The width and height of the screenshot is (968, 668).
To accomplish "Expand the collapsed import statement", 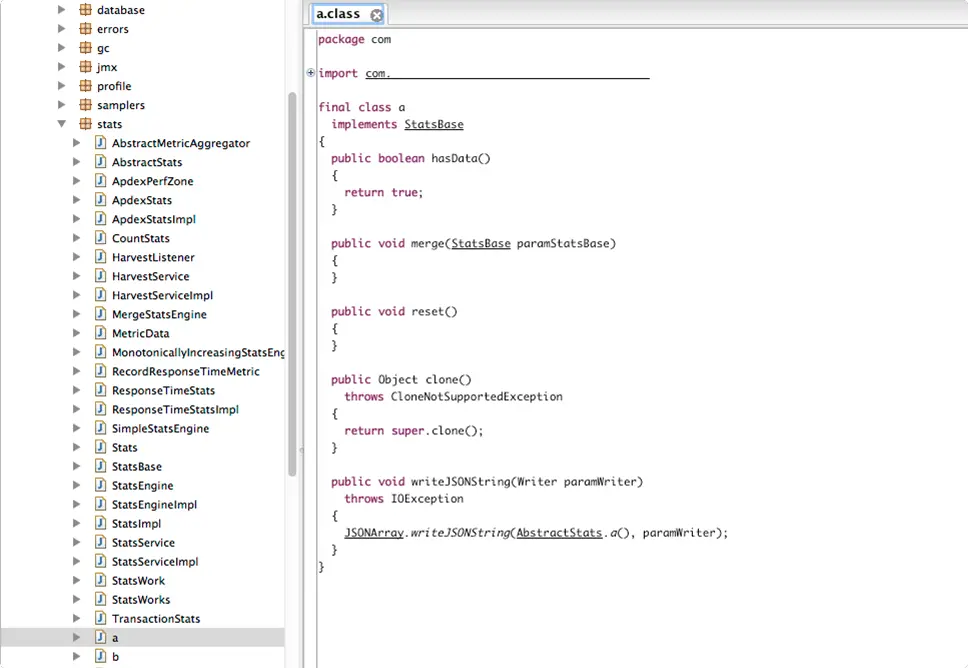I will 311,73.
